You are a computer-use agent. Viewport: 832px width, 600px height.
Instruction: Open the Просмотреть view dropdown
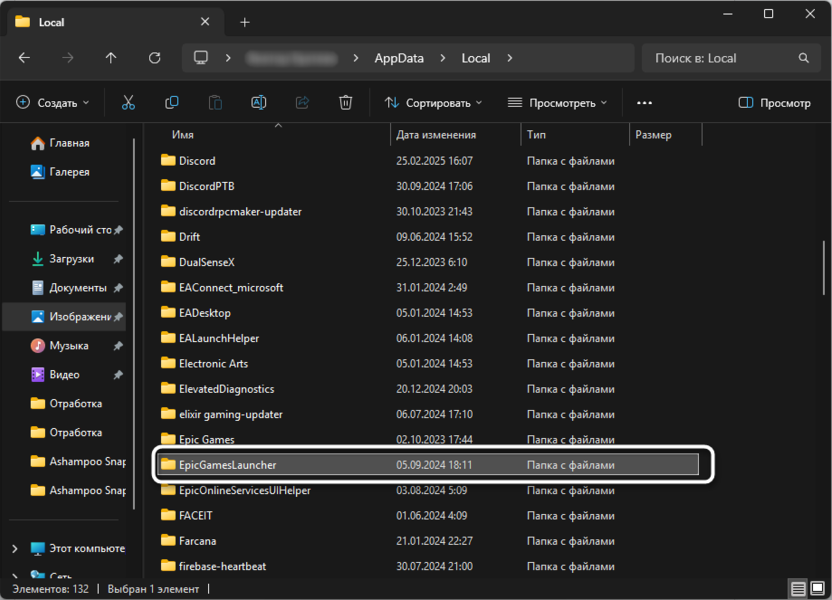point(557,102)
